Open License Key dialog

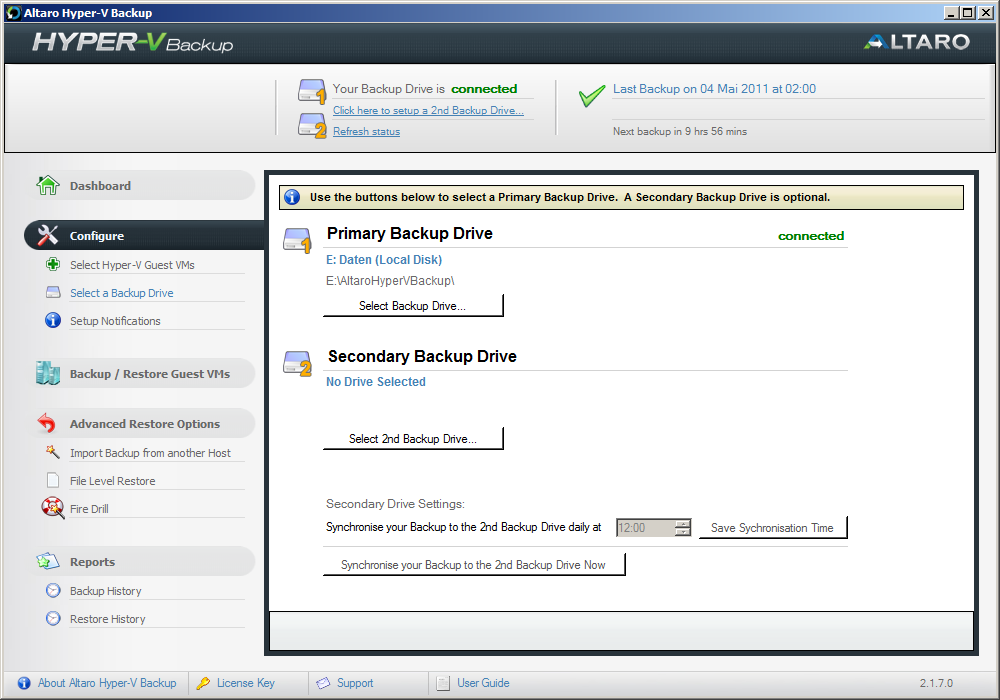click(x=246, y=683)
